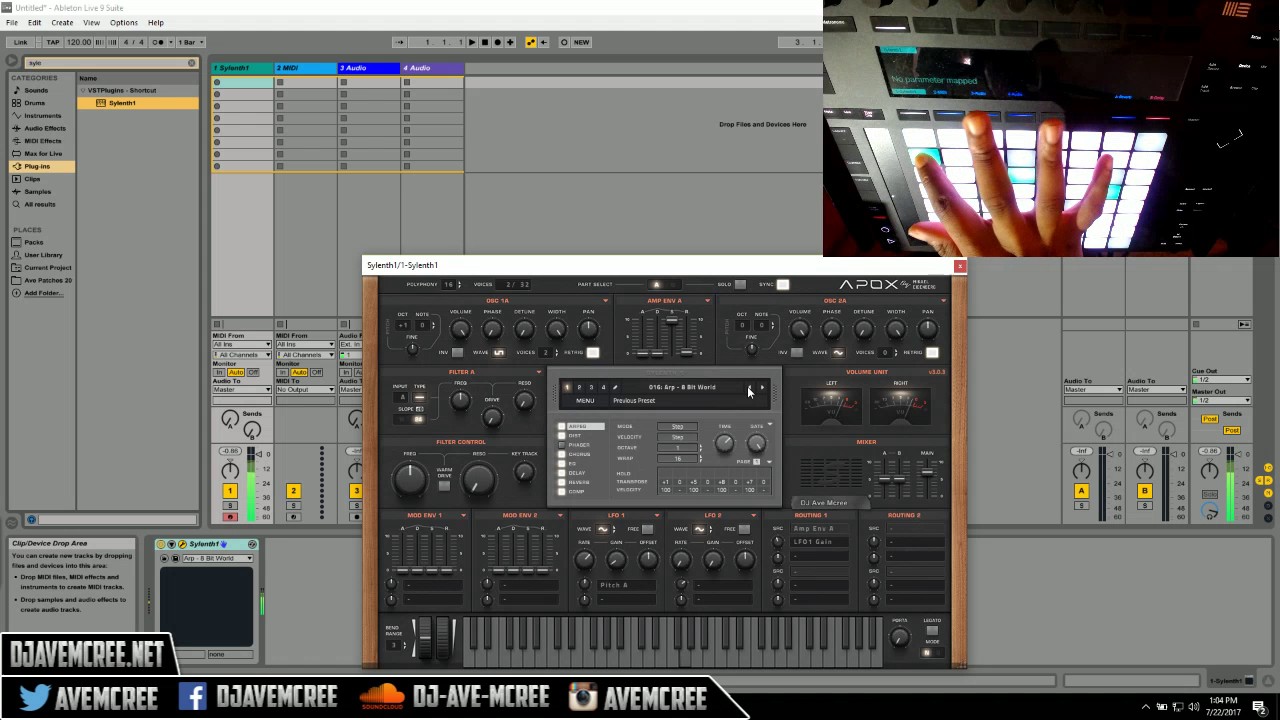Enable the DELAY effect in Sylenth1
The width and height of the screenshot is (1280, 720).
pos(560,473)
